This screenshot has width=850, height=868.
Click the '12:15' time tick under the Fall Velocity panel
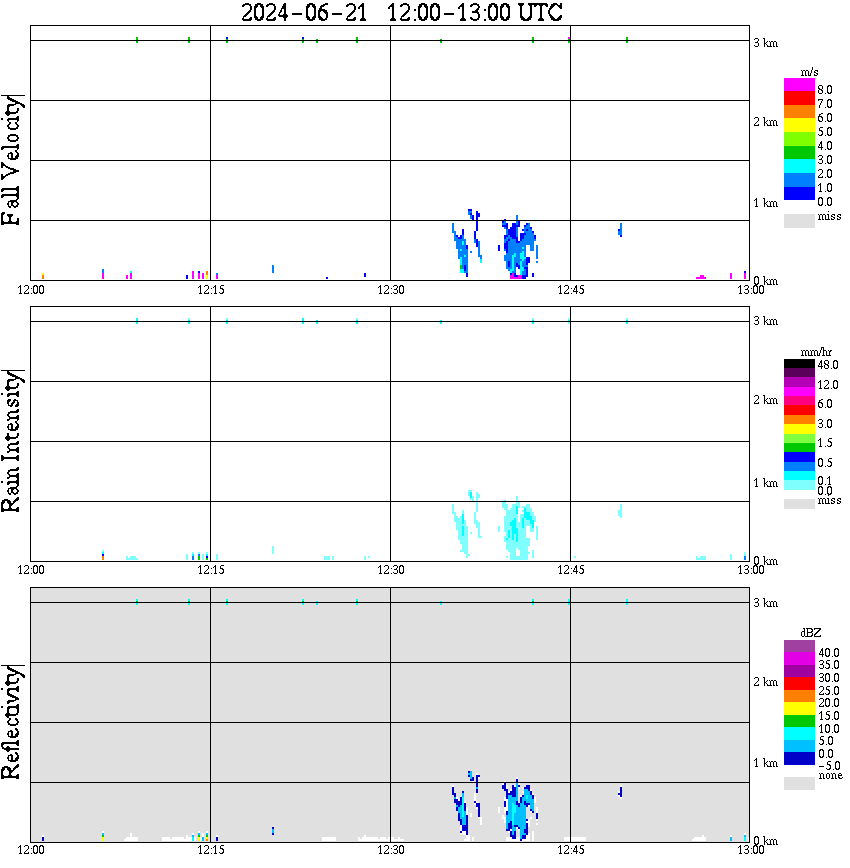coord(211,290)
